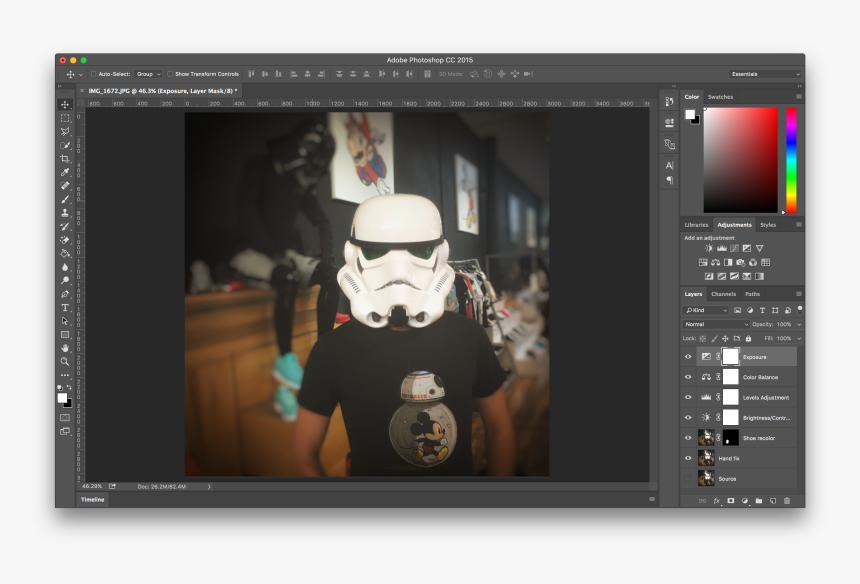This screenshot has width=860, height=584.
Task: Pick a hue on the vertical spectrum slider
Action: (791, 160)
